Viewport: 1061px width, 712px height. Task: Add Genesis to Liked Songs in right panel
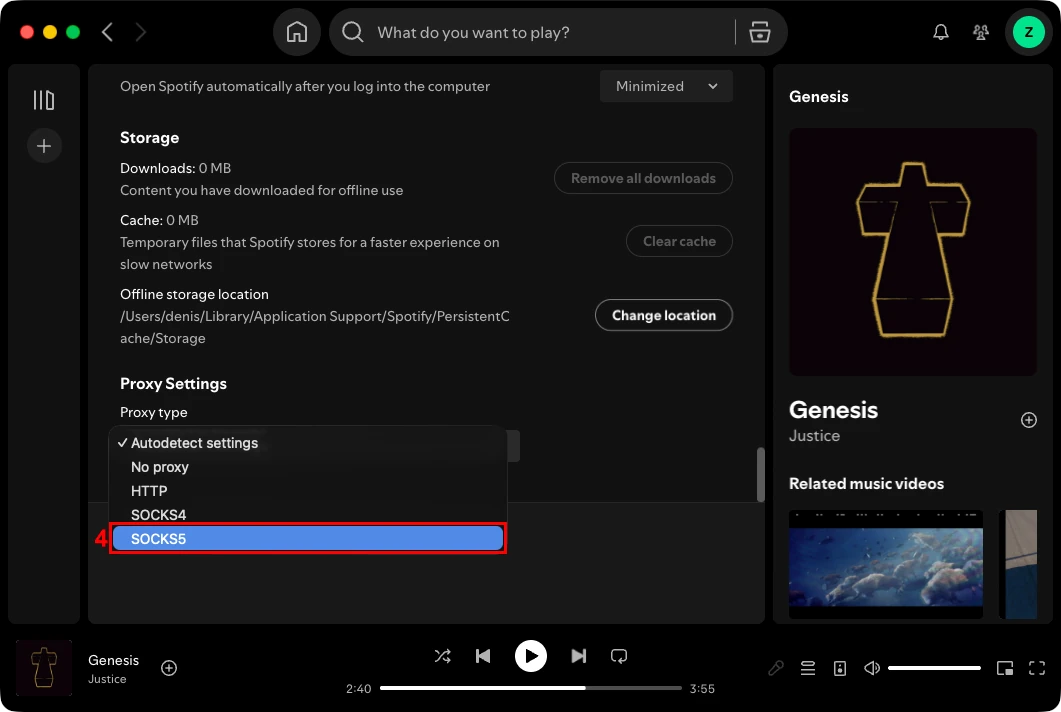point(1029,420)
